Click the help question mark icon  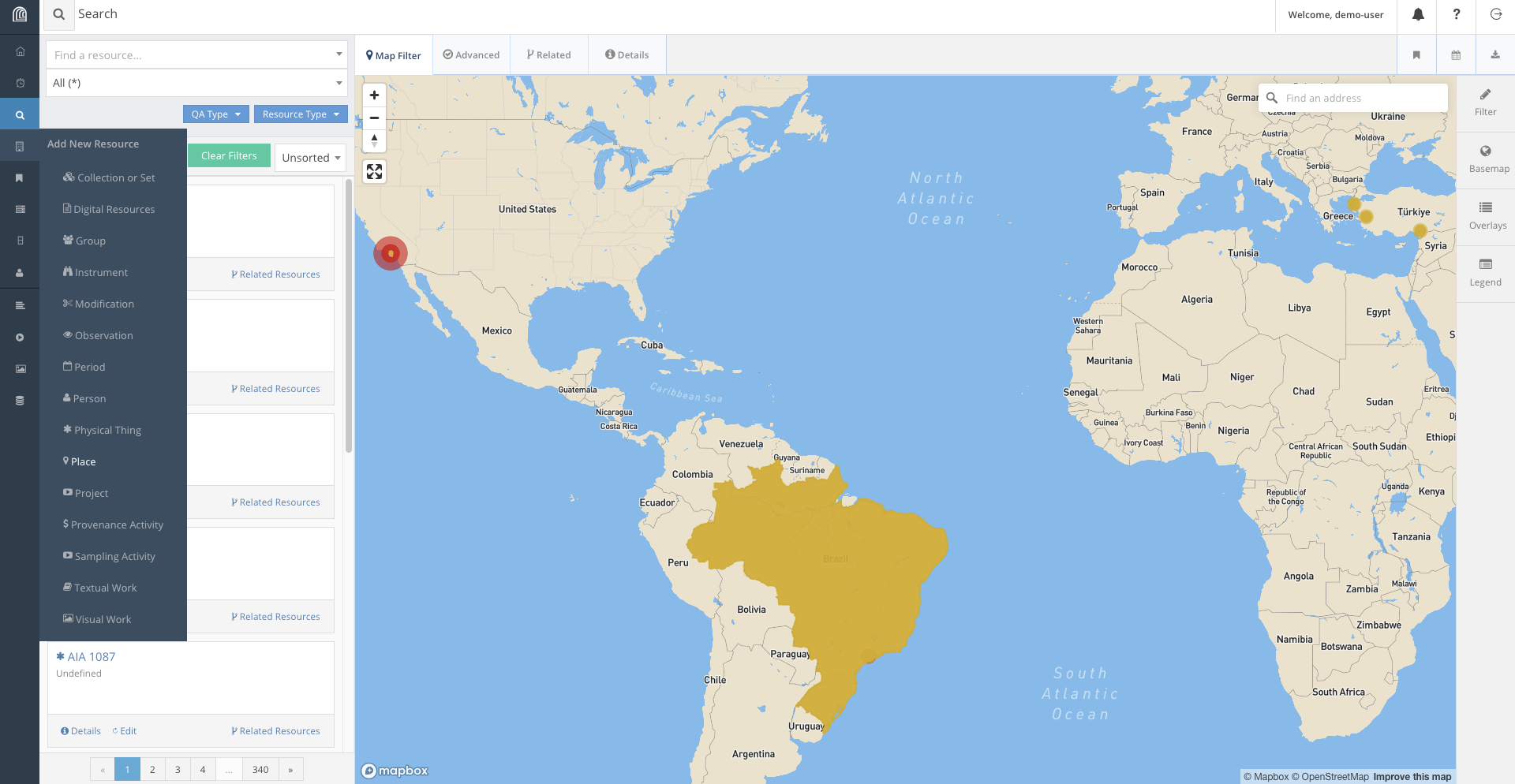click(x=1456, y=15)
